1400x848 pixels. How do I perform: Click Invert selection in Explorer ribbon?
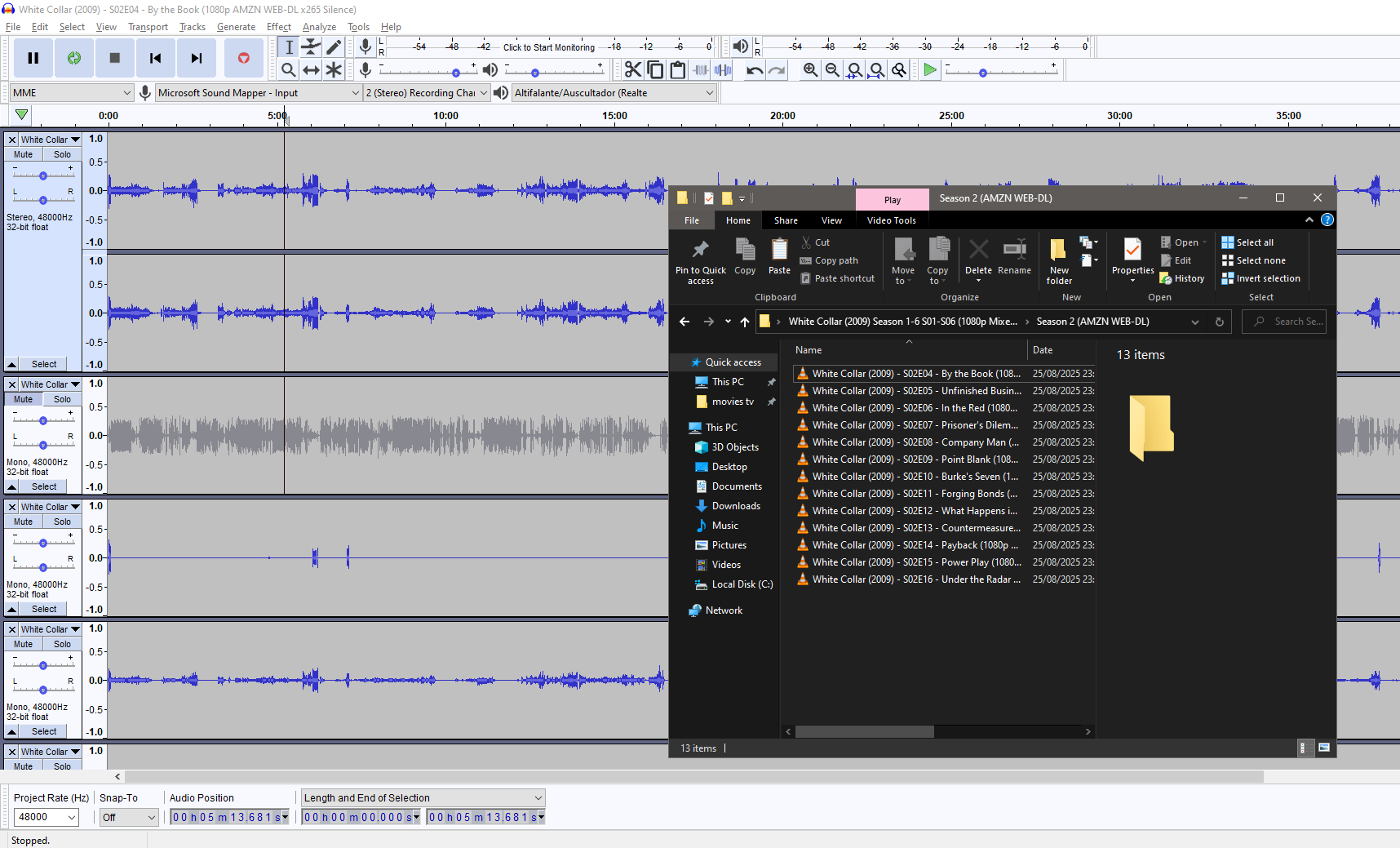coord(1260,278)
